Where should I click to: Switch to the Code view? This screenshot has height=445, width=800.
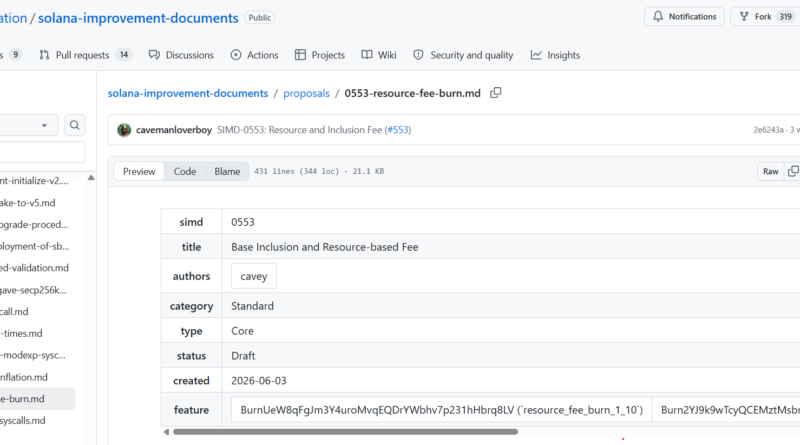tap(185, 171)
